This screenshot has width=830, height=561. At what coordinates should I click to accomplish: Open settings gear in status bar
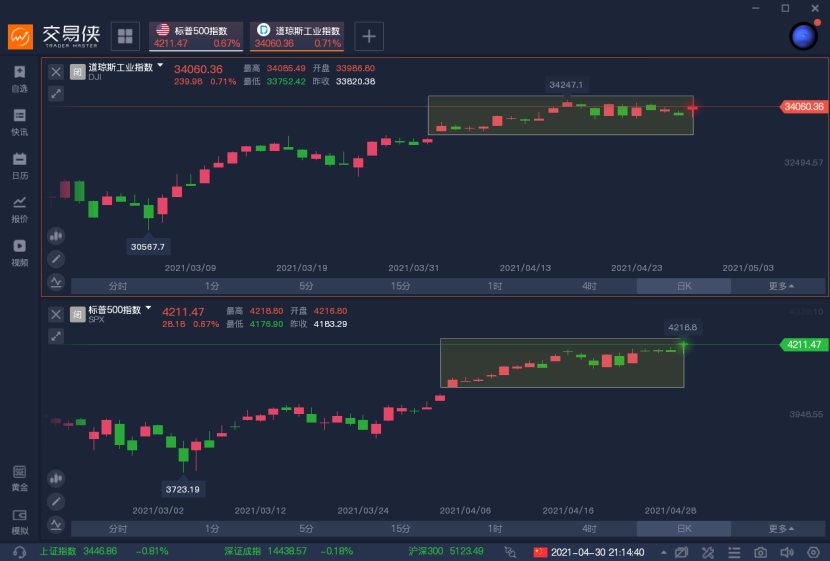pyautogui.click(x=814, y=552)
